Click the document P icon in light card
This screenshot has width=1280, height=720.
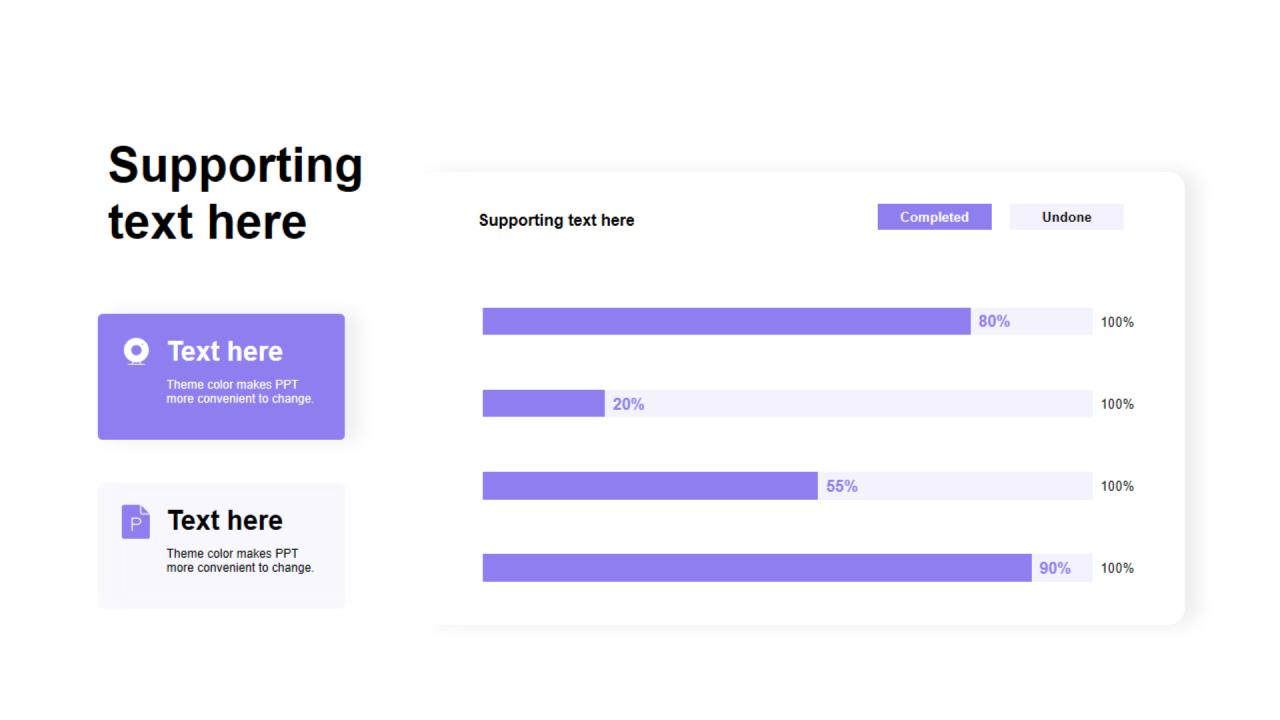point(136,522)
